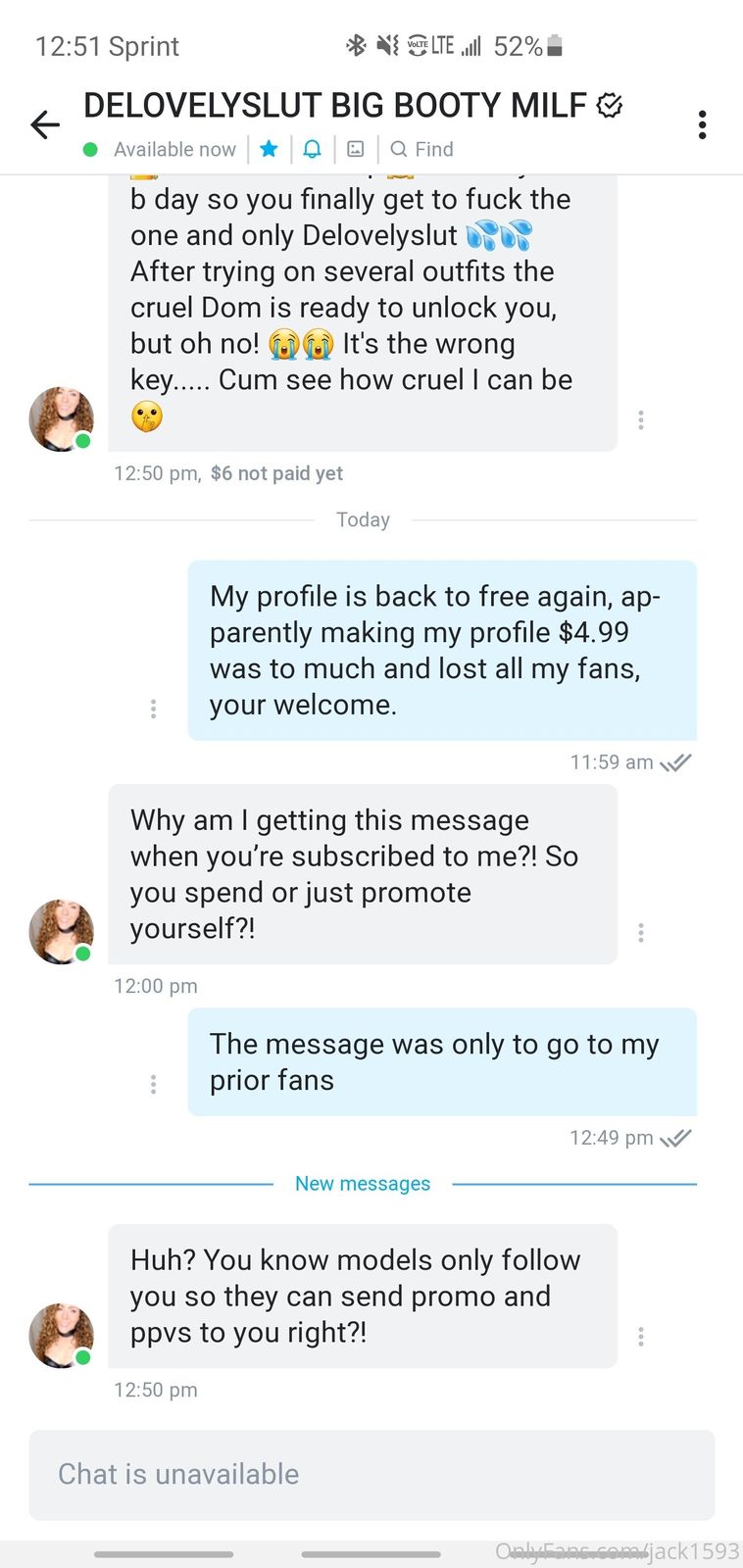The image size is (743, 1568).
Task: Click the "$6 not paid yet" label
Action: (276, 473)
